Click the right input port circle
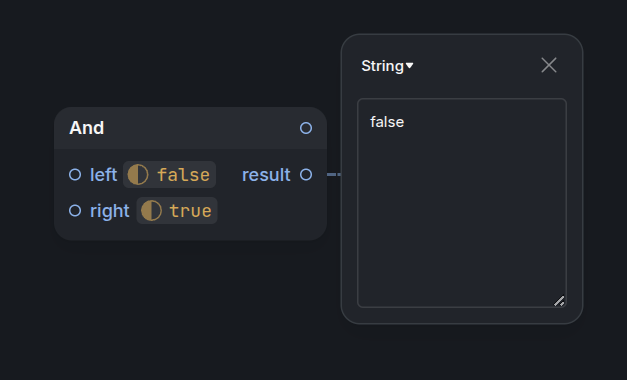This screenshot has height=380, width=627. 75,210
